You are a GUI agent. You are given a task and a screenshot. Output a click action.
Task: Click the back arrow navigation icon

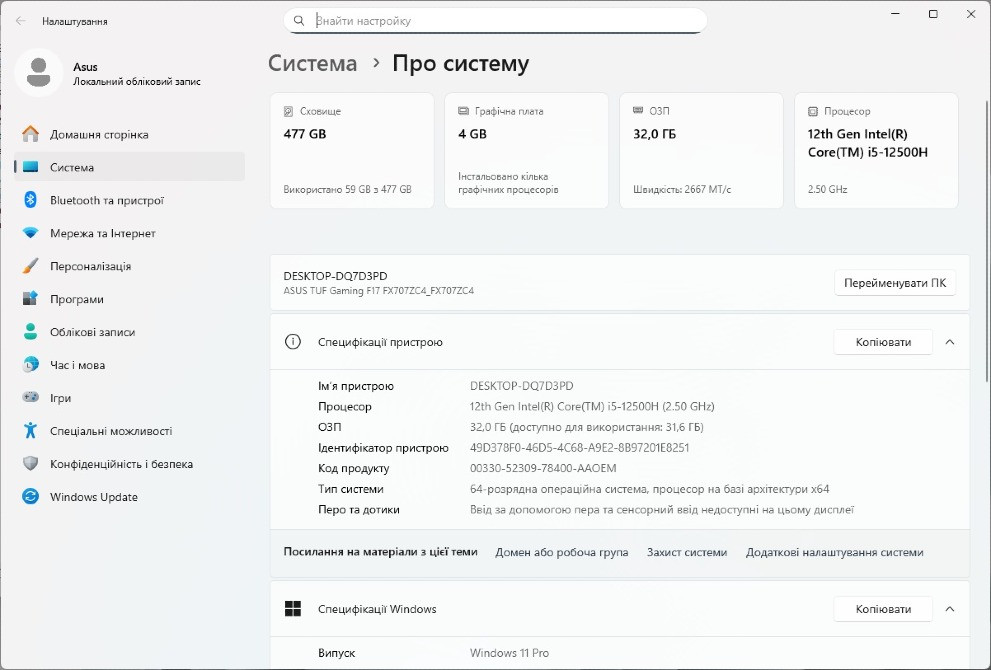pos(19,19)
